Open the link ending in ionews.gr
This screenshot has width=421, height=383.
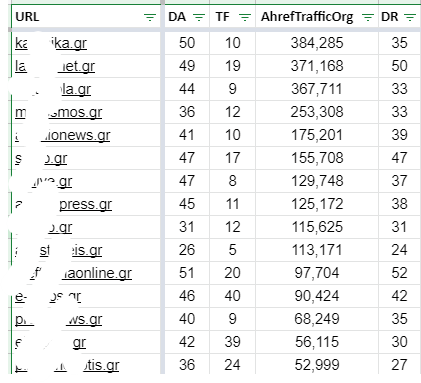pyautogui.click(x=63, y=135)
